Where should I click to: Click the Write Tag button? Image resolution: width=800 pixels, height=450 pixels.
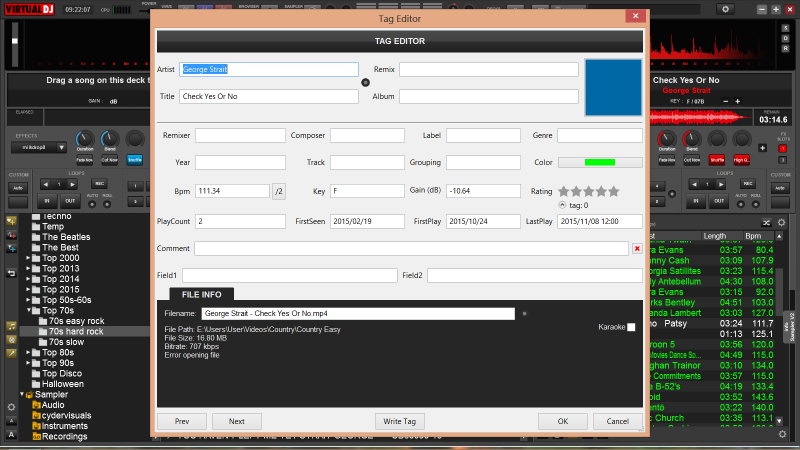[x=401, y=421]
